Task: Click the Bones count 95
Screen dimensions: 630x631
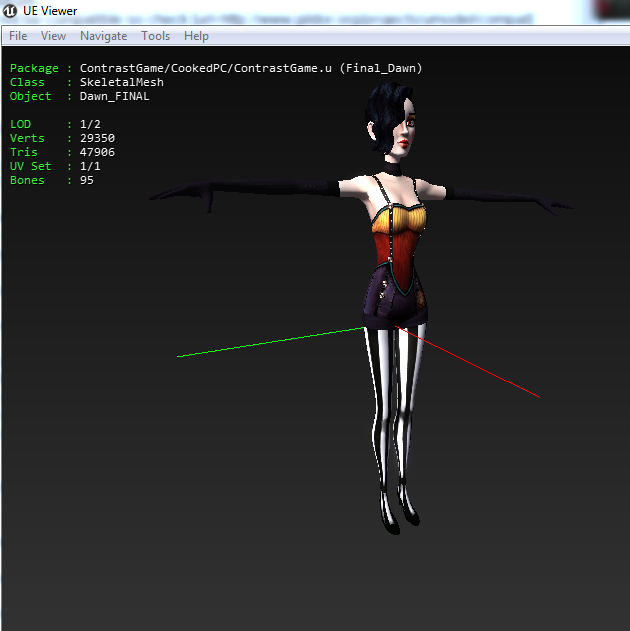Action: tap(87, 180)
